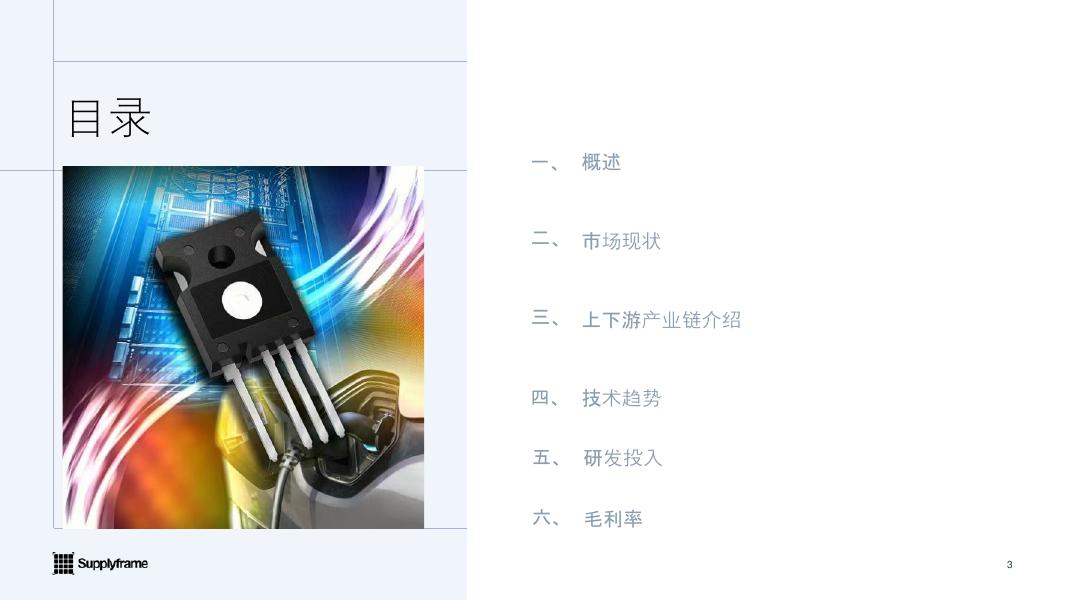Click the transistor chip photo
The image size is (1067, 600).
(x=243, y=347)
